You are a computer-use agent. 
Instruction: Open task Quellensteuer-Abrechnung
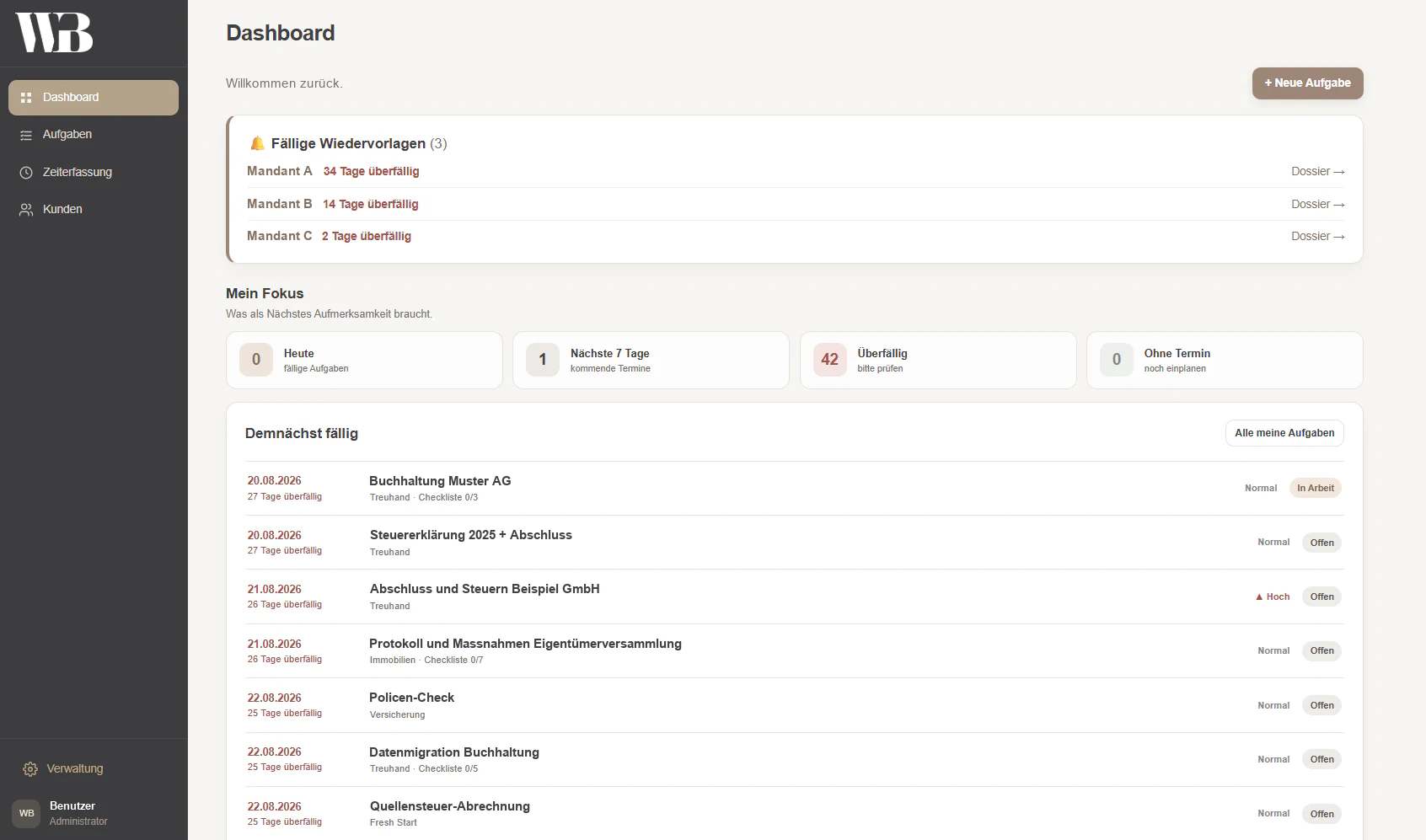(x=449, y=806)
